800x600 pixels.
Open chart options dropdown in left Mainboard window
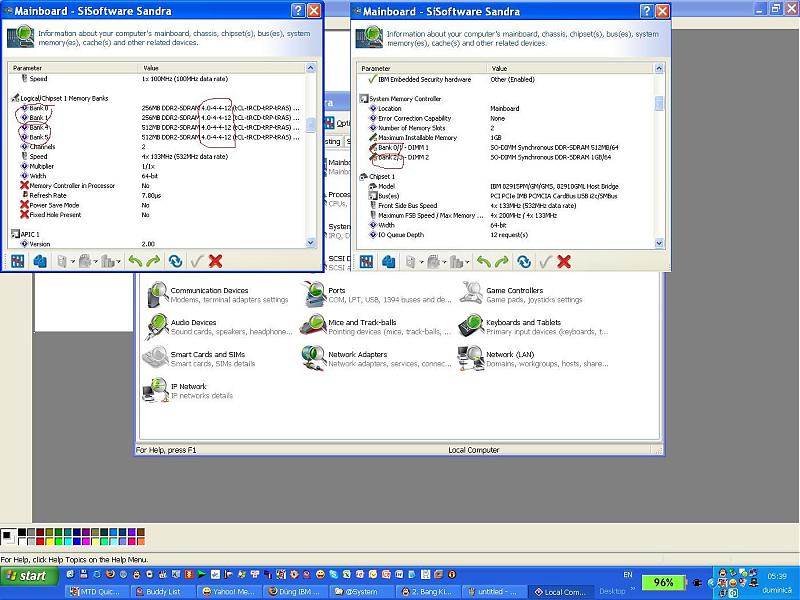point(121,262)
